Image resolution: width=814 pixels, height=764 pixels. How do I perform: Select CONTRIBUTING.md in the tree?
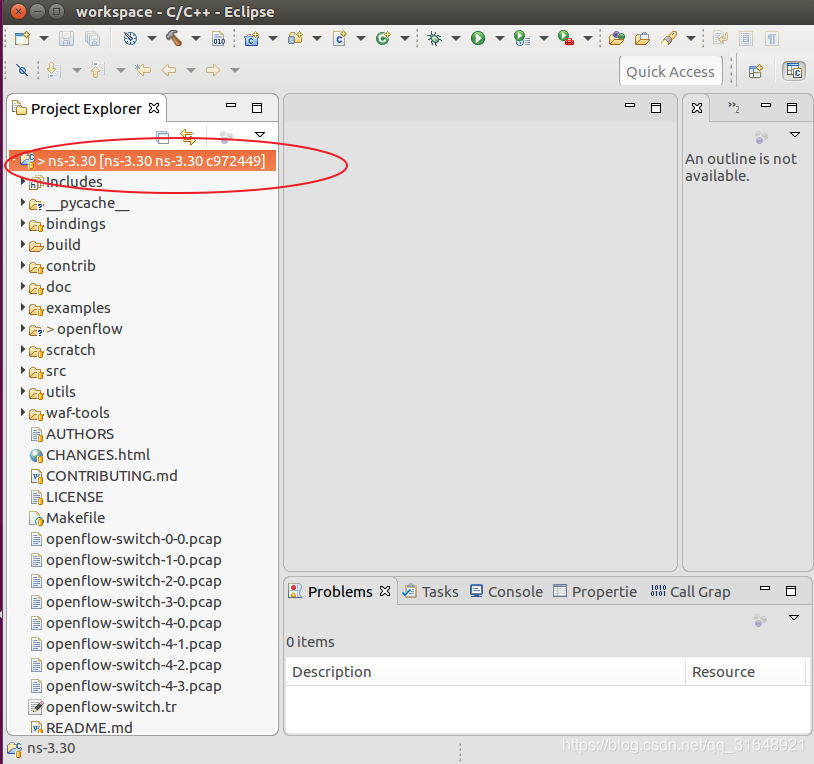(103, 476)
